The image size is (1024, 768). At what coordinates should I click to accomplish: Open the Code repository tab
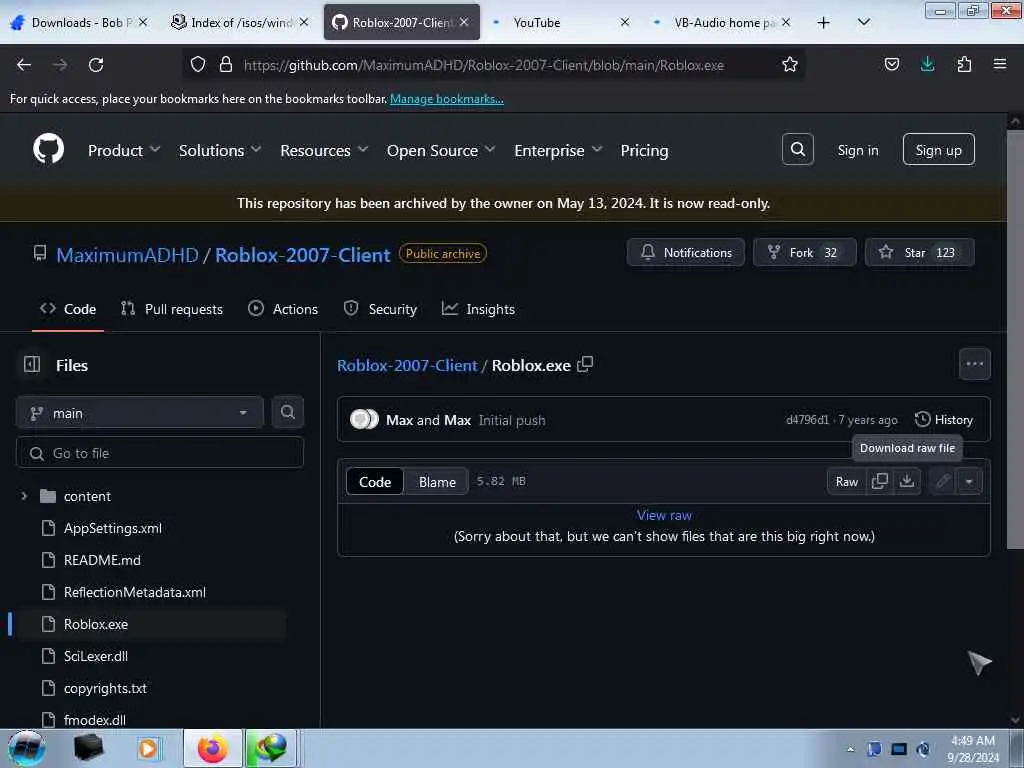(x=68, y=309)
